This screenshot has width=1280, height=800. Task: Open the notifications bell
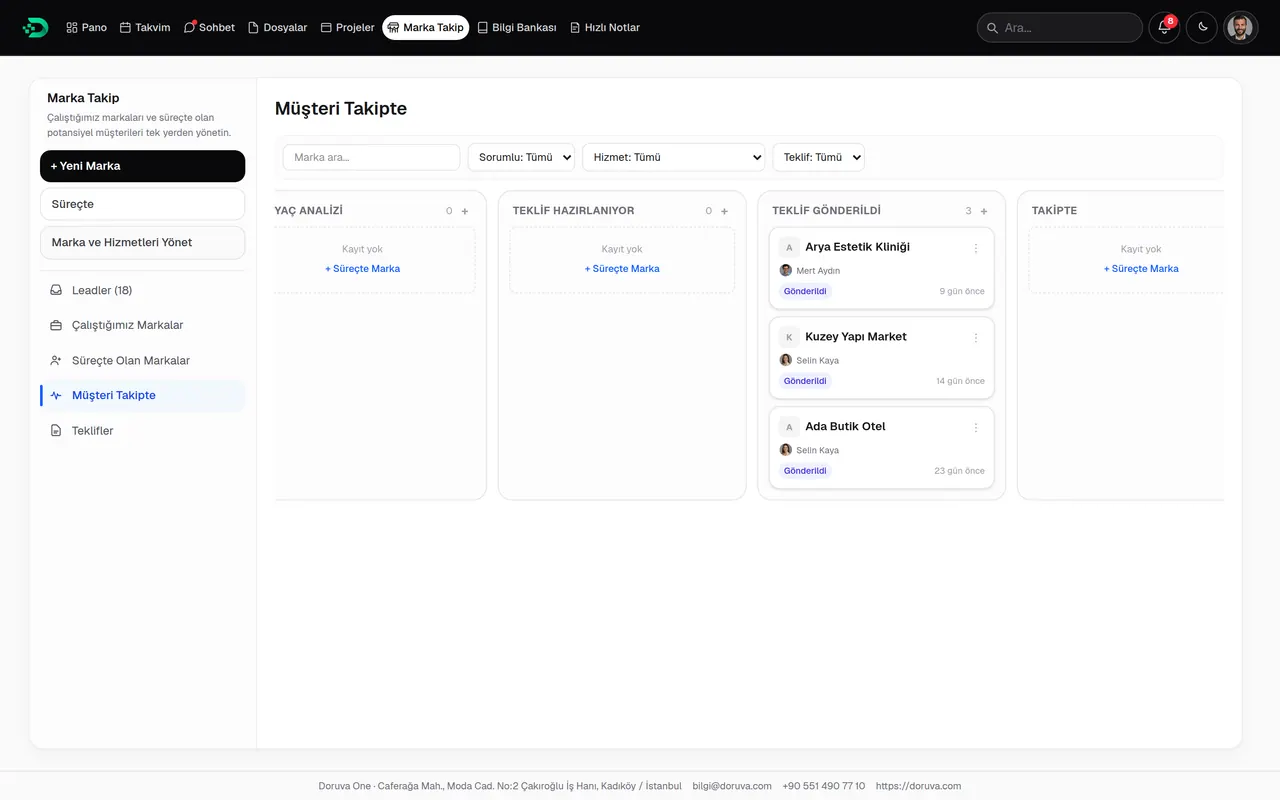click(x=1164, y=27)
